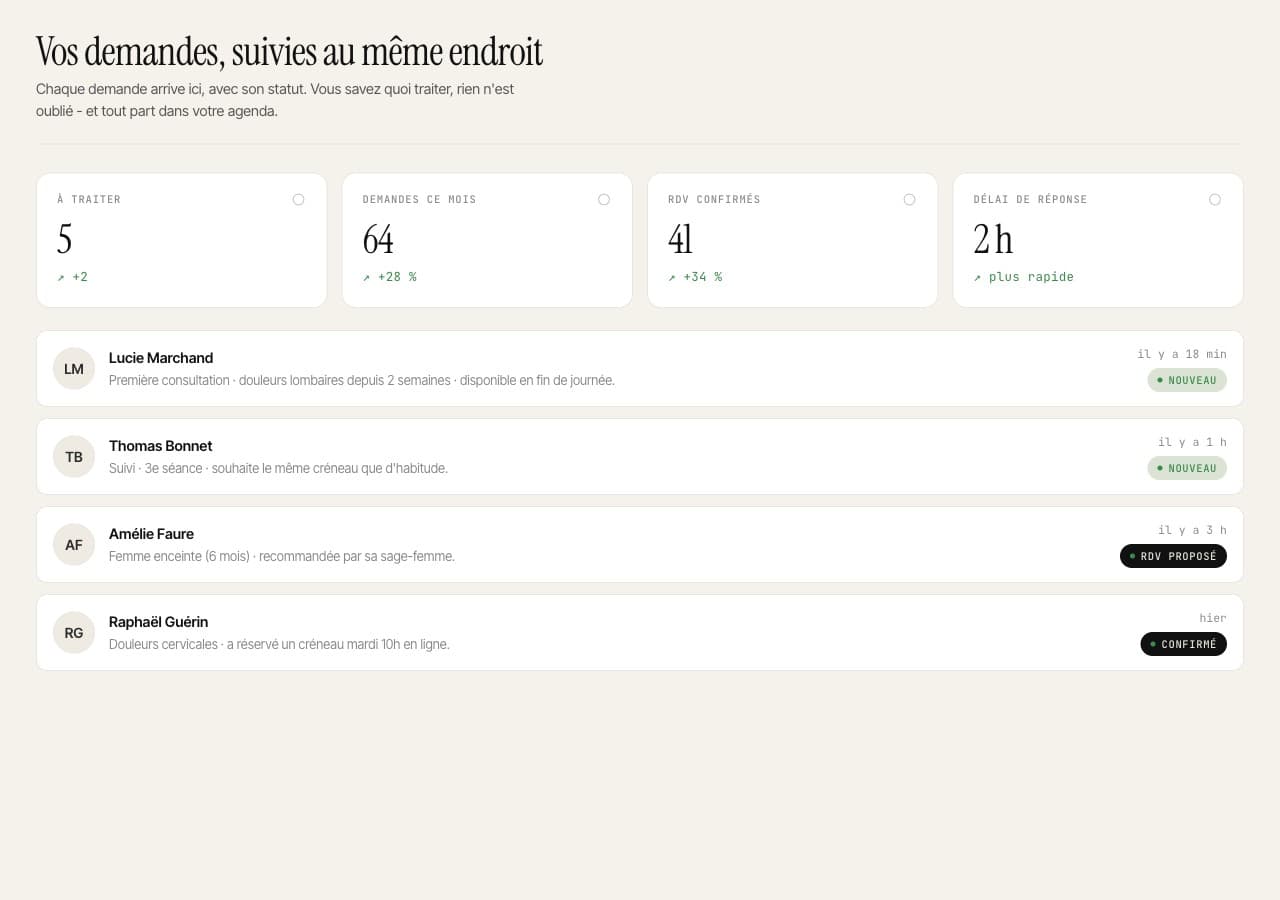
Task: Click the À TRAITER value 5
Action: click(65, 240)
